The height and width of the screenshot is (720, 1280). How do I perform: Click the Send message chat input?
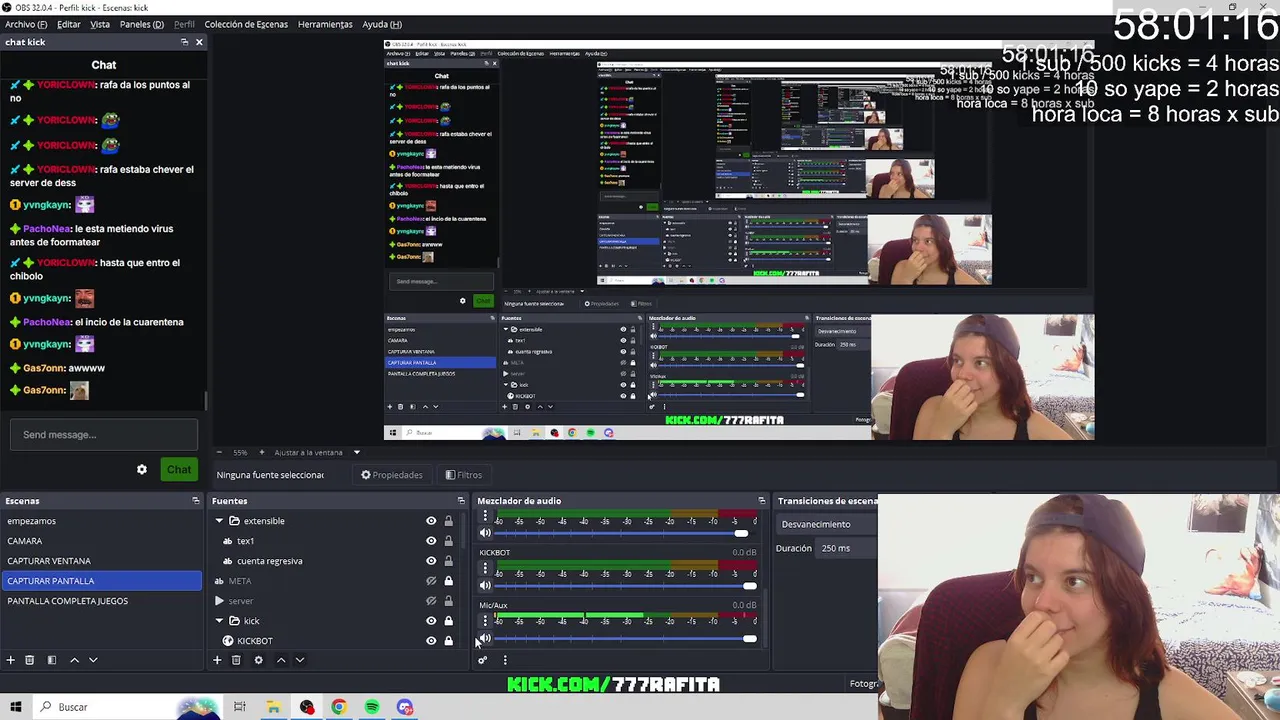pos(104,435)
